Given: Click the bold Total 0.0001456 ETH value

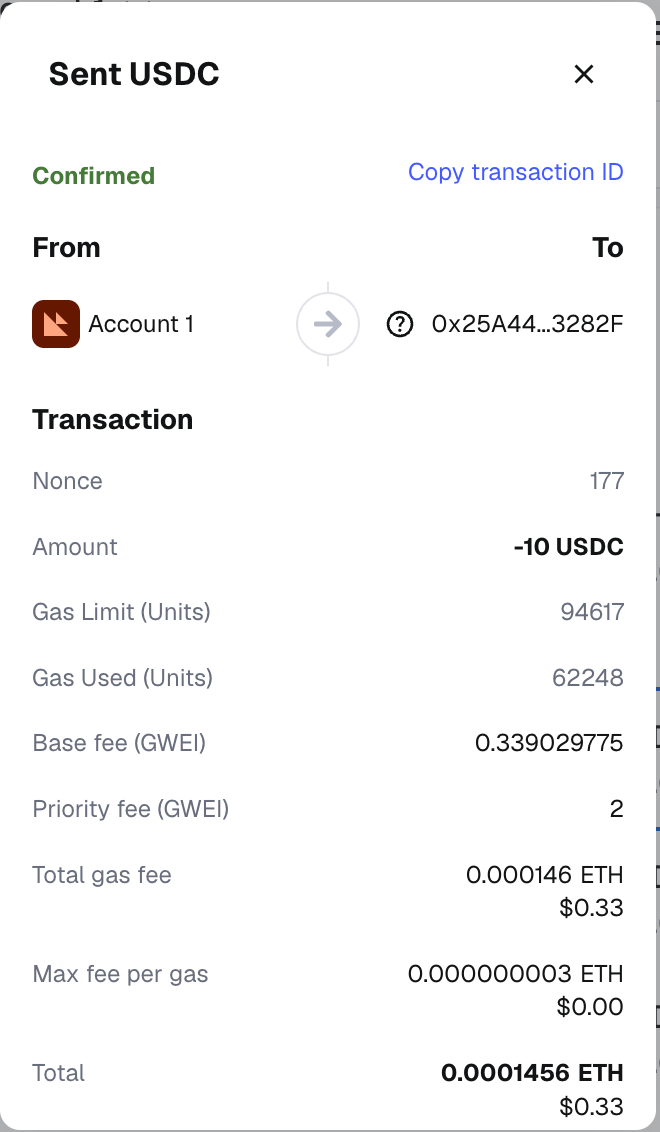Looking at the screenshot, I should [x=532, y=1073].
